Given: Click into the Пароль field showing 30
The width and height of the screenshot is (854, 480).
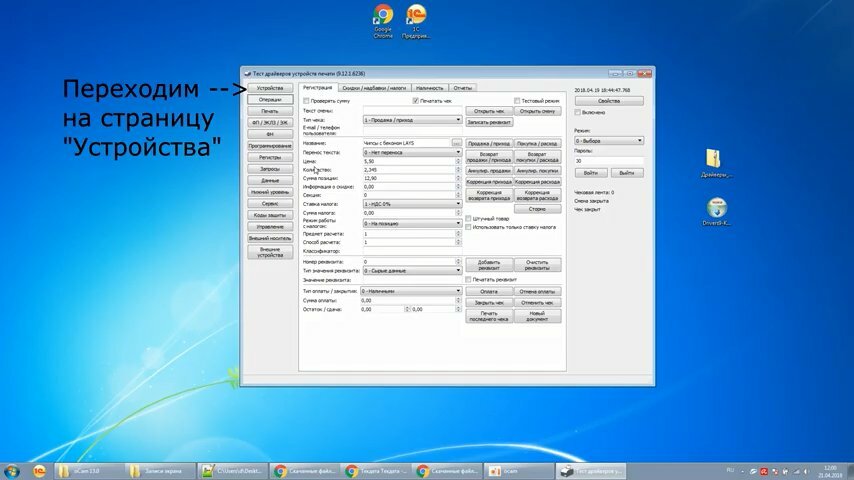Looking at the screenshot, I should coord(609,161).
